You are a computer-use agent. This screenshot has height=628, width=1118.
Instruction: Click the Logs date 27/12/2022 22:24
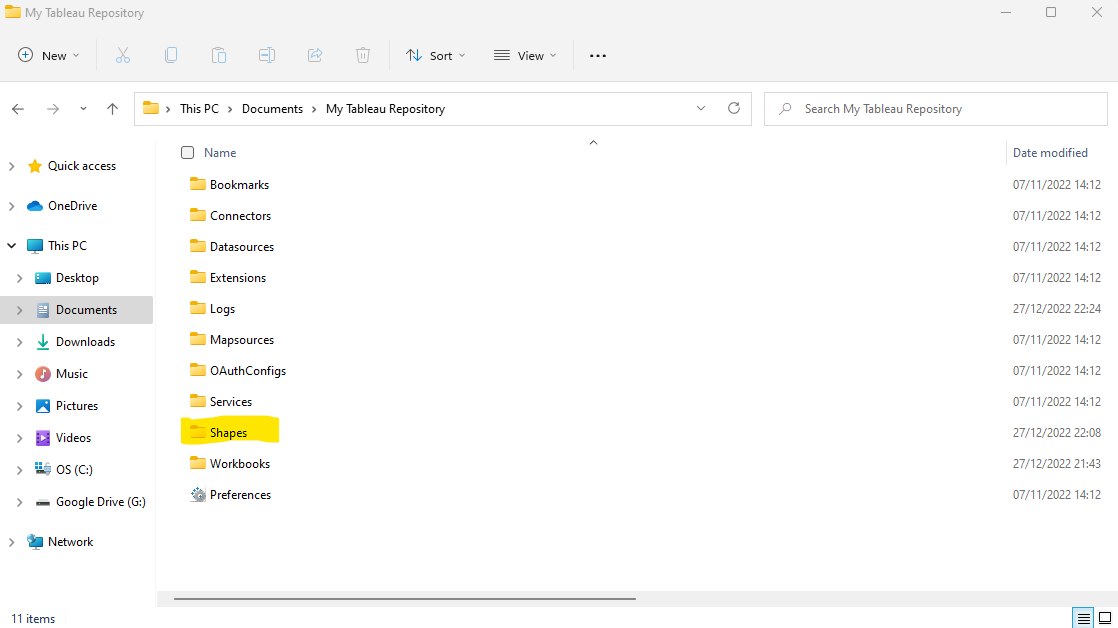[x=1057, y=309]
